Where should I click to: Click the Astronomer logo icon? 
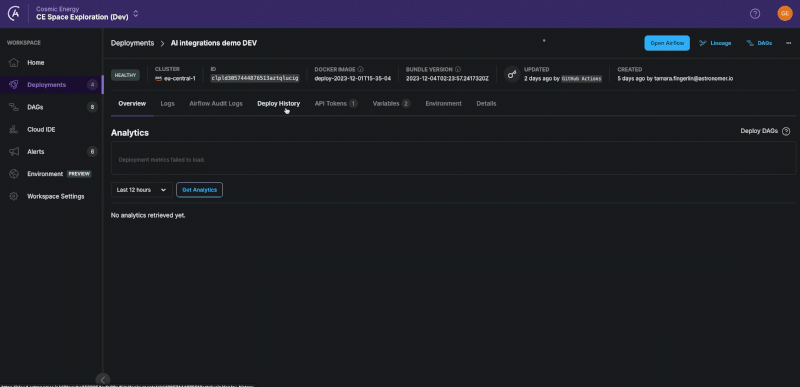[14, 14]
